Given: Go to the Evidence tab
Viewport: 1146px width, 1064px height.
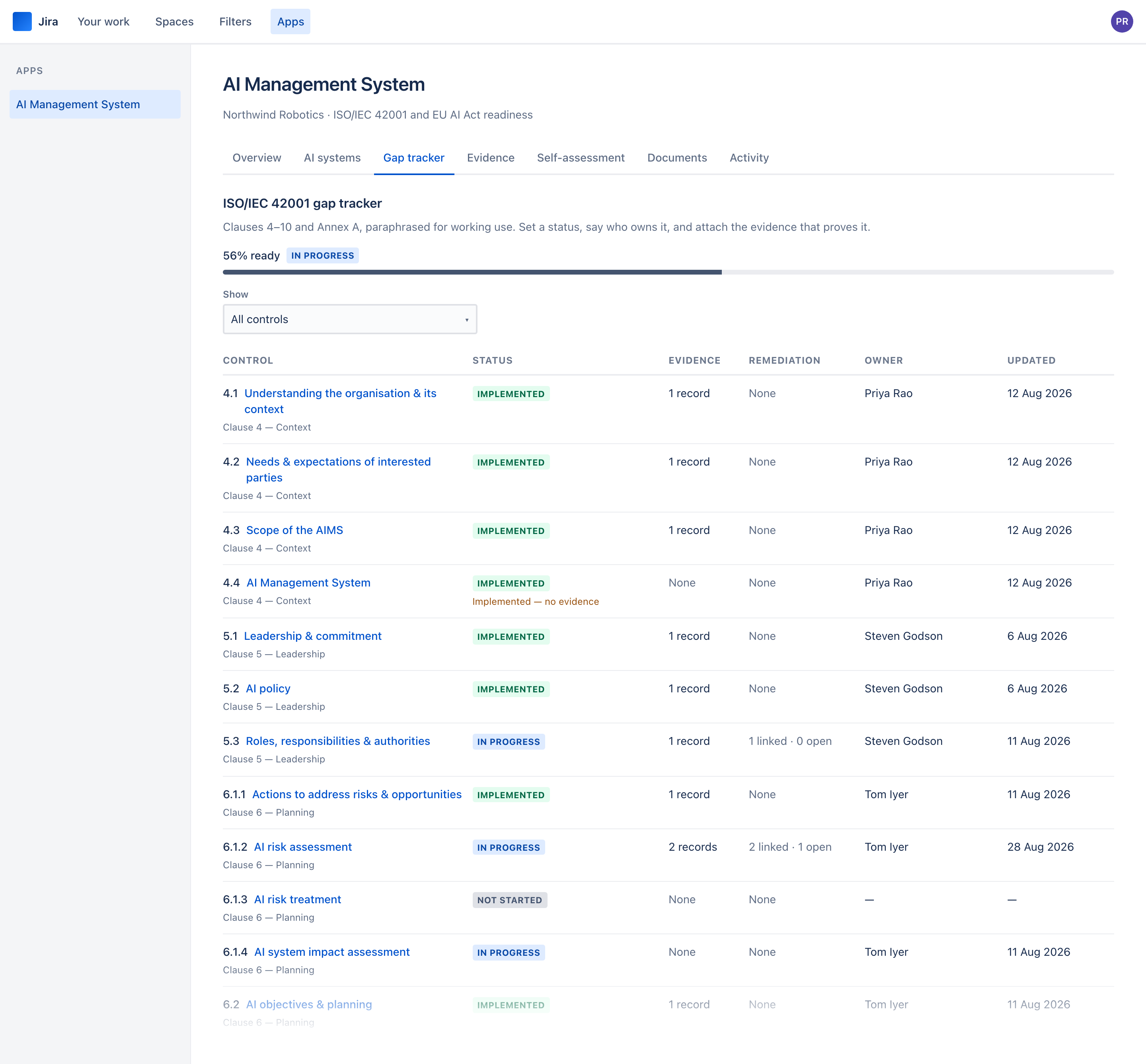Looking at the screenshot, I should click(491, 158).
